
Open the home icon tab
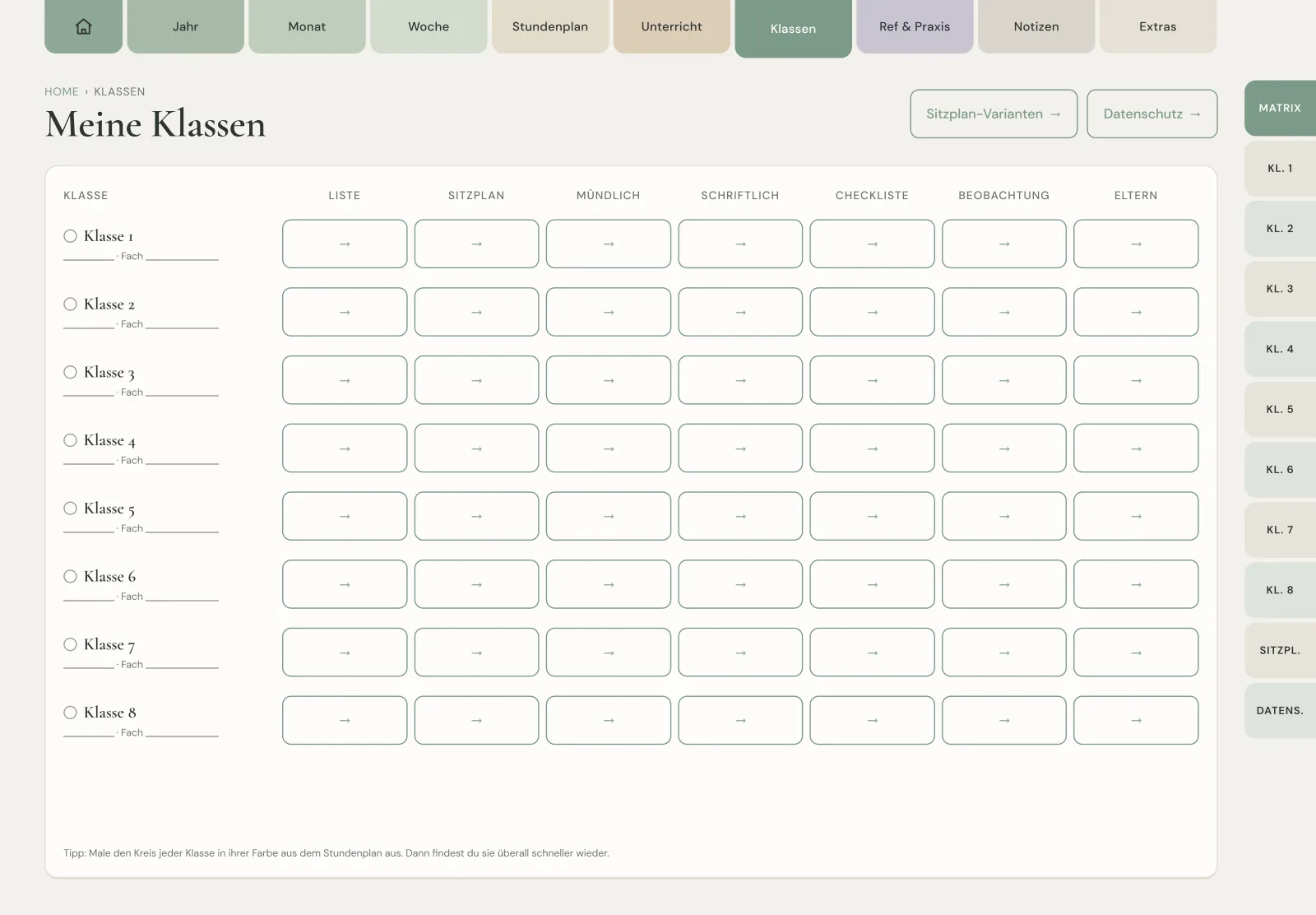(83, 26)
